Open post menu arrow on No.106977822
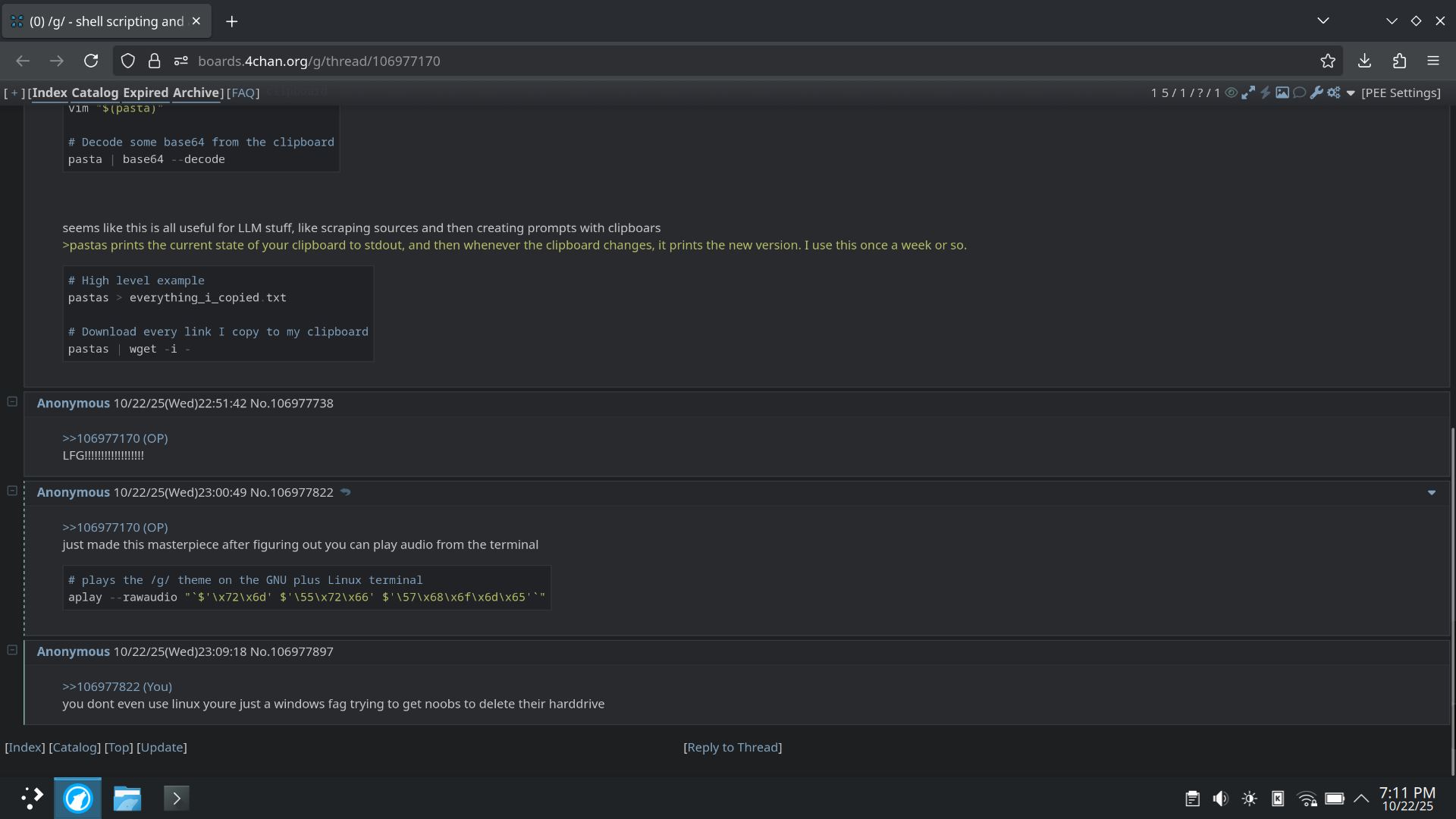 [x=1432, y=493]
